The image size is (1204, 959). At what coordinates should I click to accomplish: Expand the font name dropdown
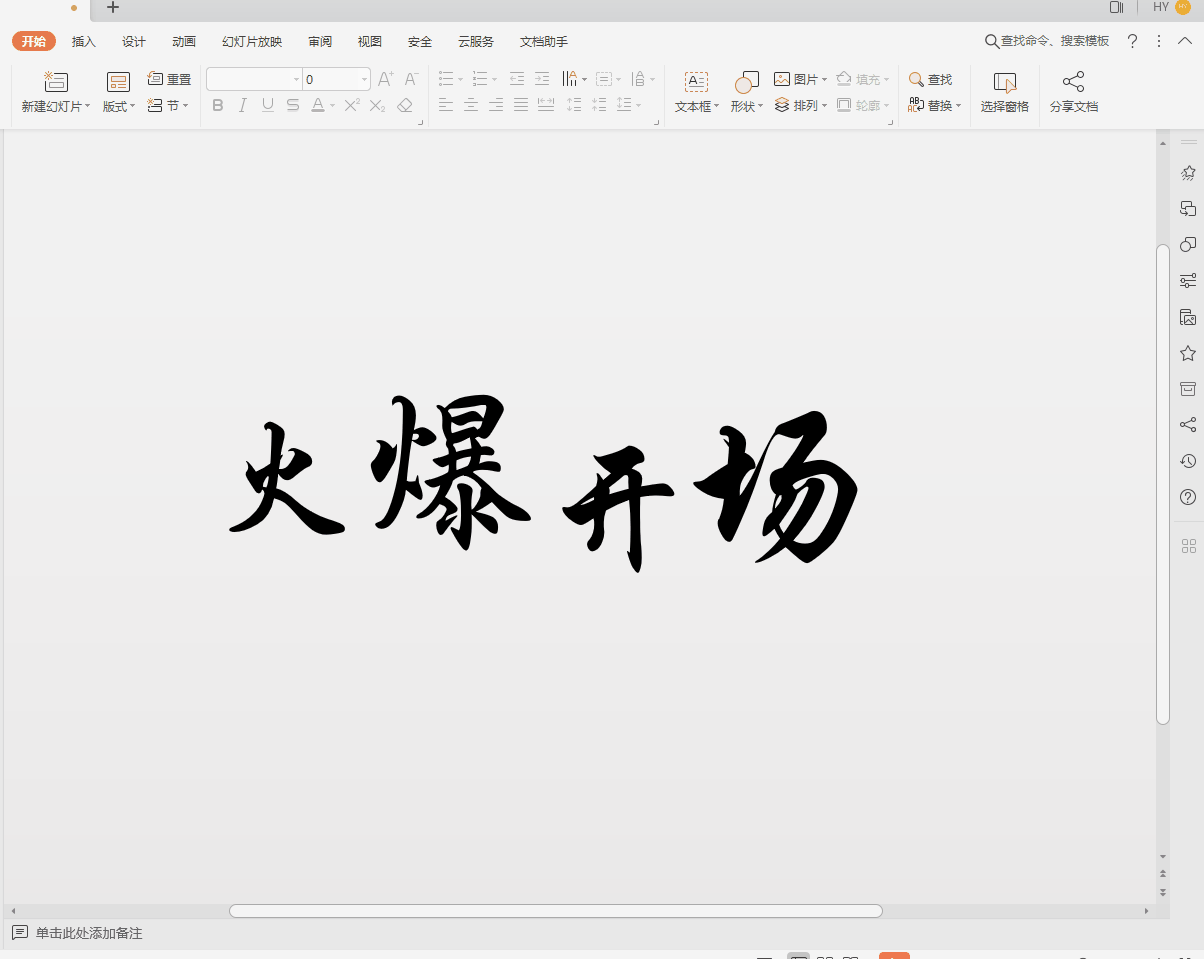coord(296,80)
